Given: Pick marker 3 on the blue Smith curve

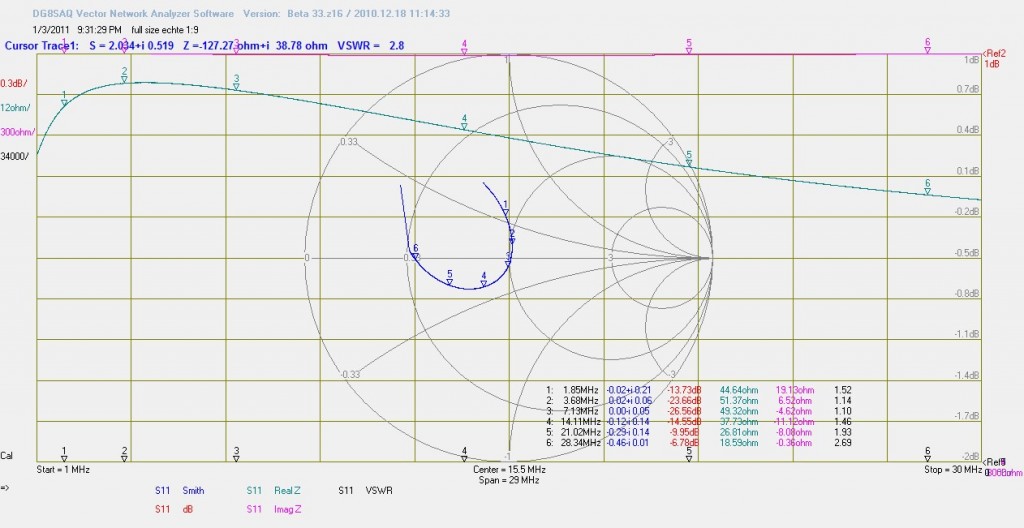Looking at the screenshot, I should point(508,259).
